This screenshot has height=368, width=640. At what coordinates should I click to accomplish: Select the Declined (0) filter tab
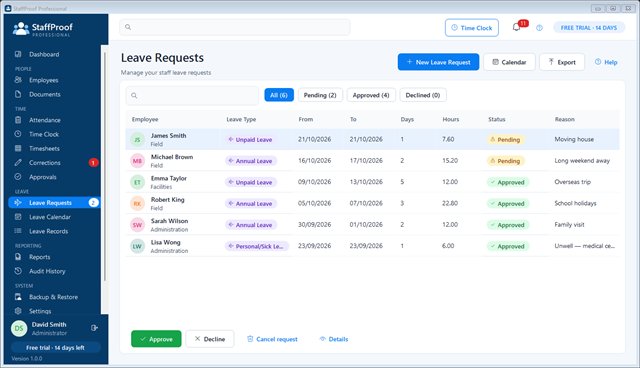423,95
